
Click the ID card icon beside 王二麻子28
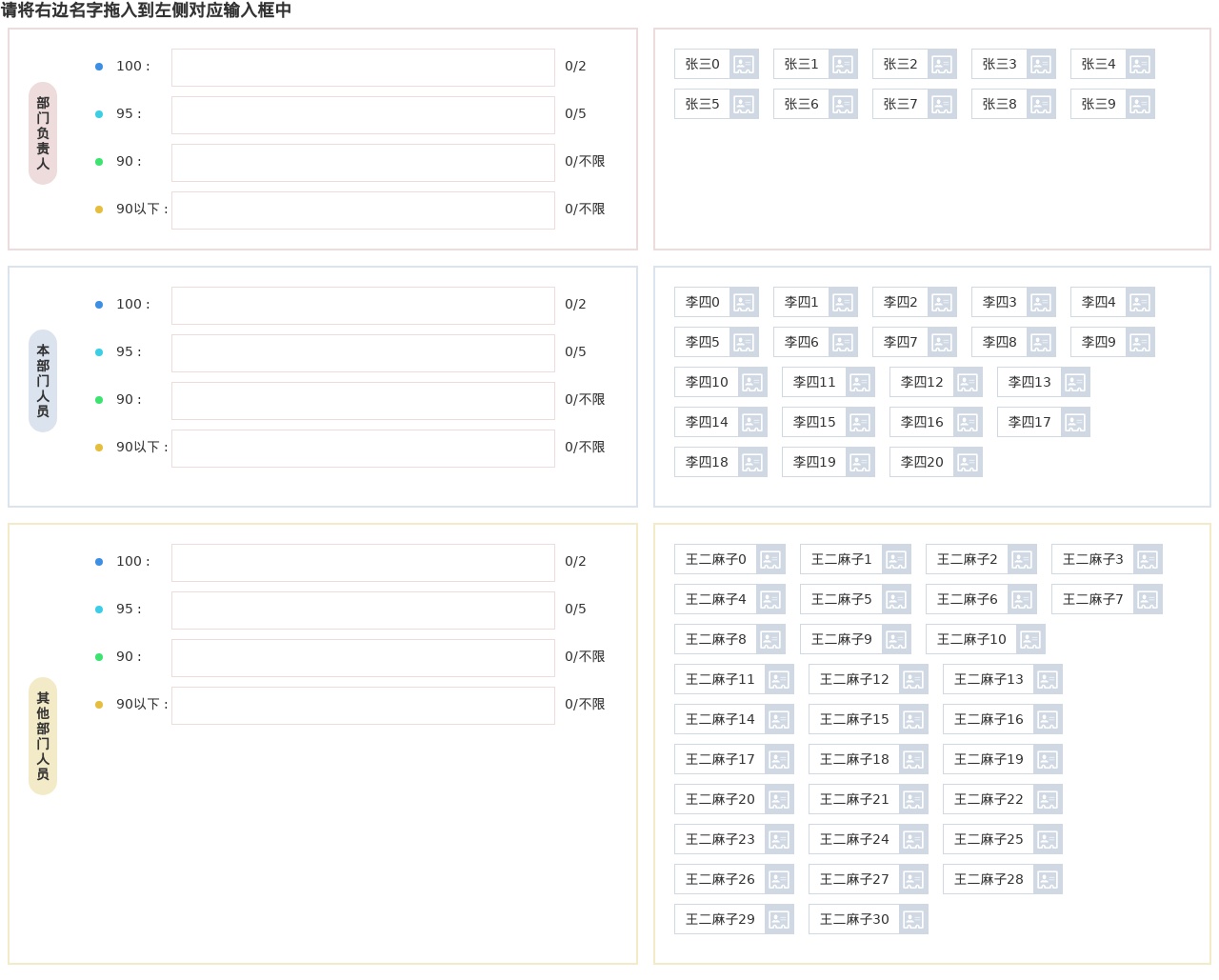click(1048, 880)
